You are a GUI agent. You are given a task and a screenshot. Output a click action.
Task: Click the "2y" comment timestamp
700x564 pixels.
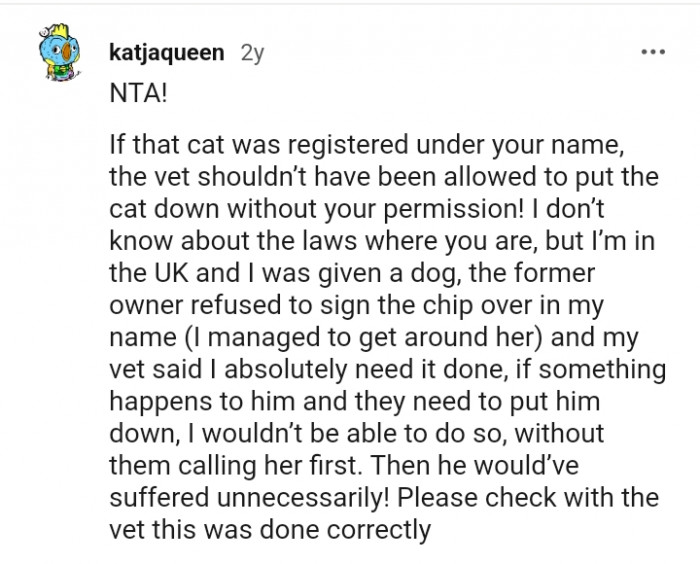[x=255, y=53]
